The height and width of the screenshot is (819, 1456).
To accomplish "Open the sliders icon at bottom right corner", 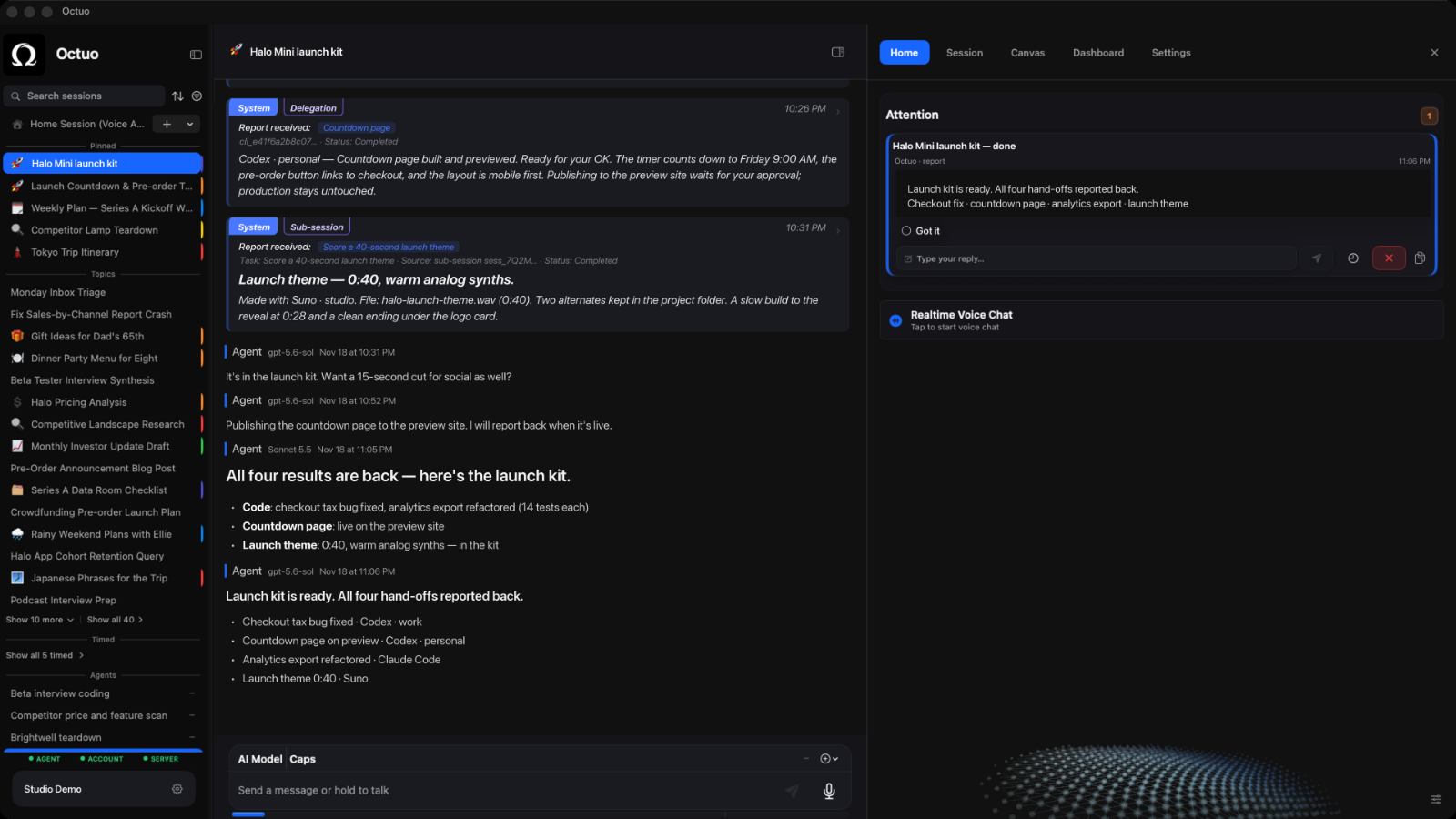I will [1436, 799].
